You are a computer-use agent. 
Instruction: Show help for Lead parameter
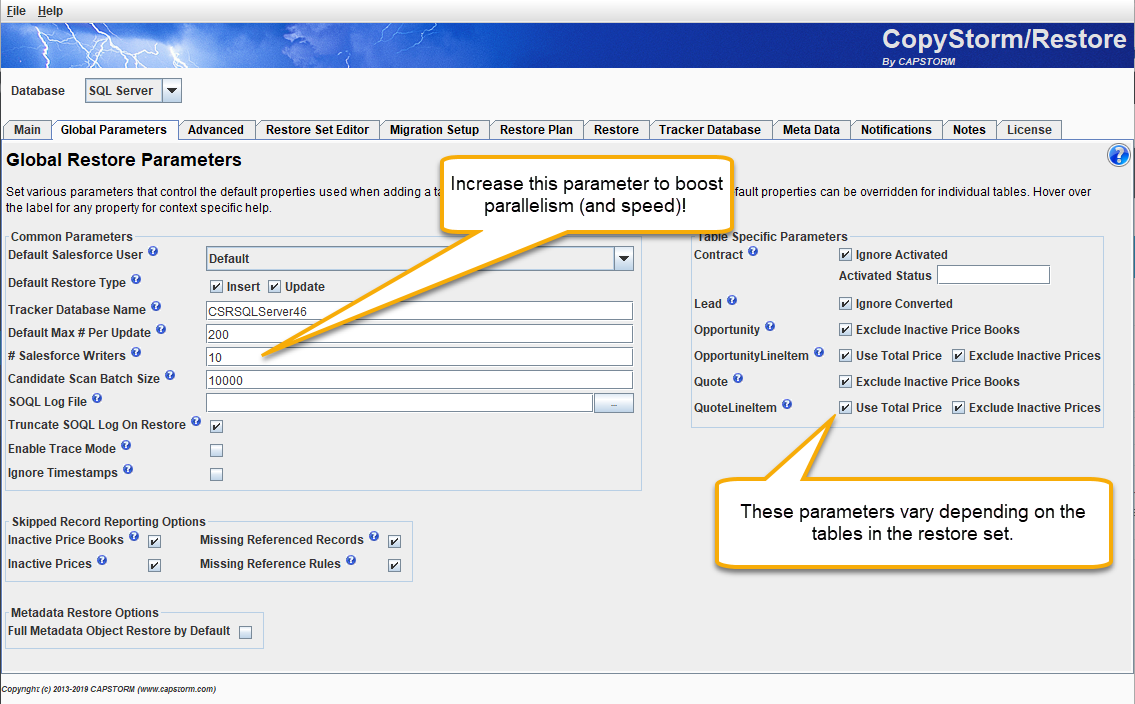point(733,300)
